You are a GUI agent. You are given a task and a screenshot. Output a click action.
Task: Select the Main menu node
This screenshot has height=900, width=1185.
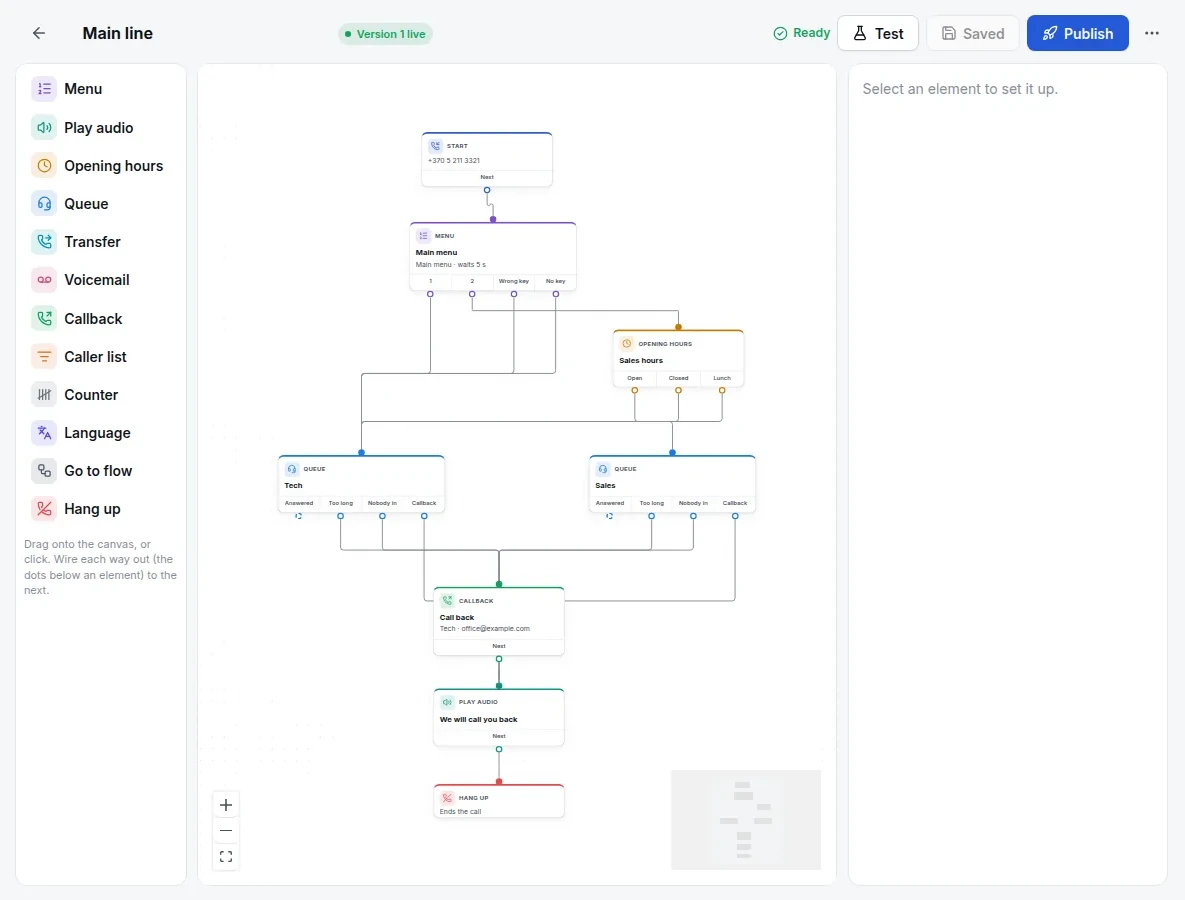[493, 256]
